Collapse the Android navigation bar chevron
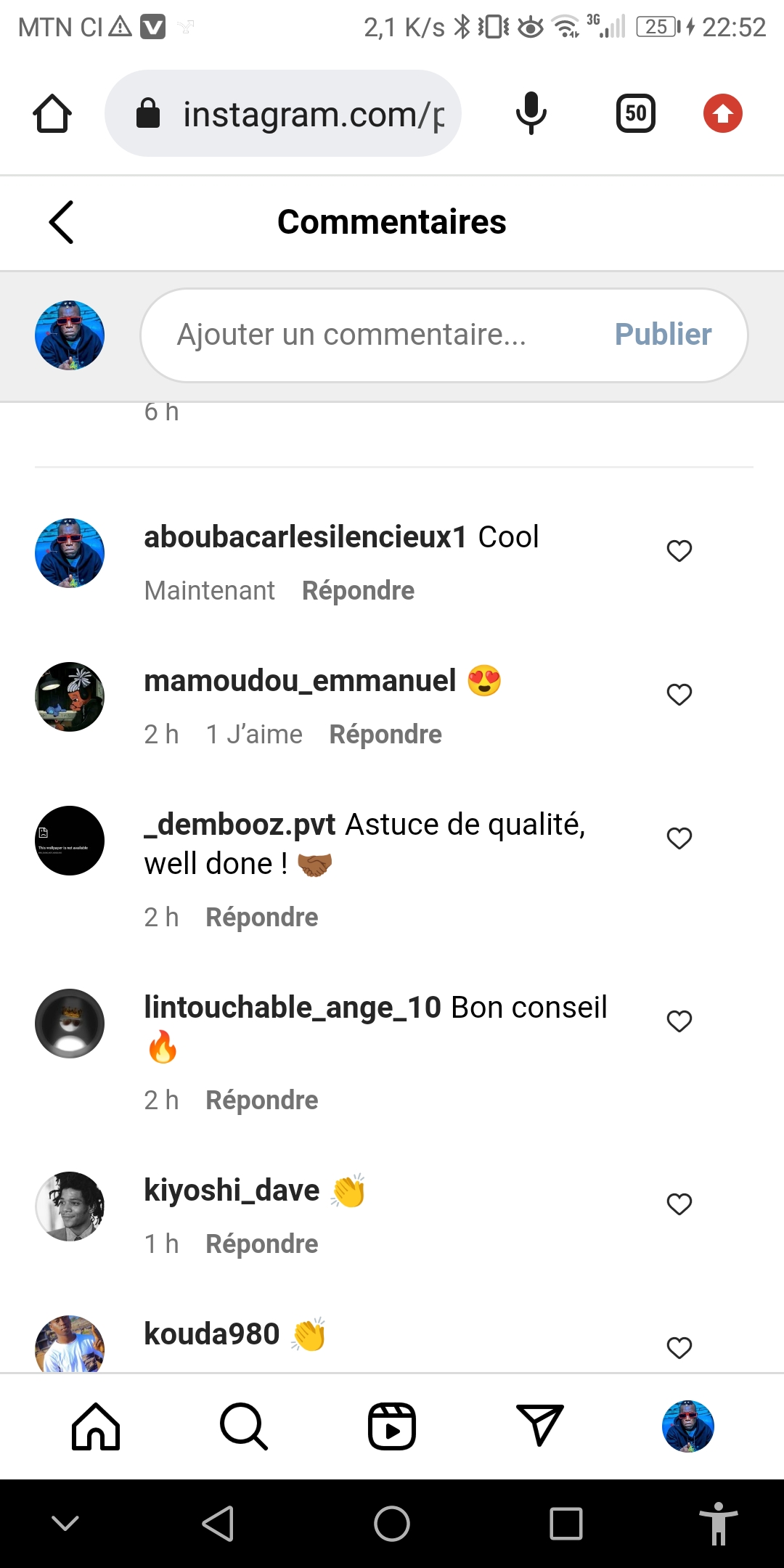This screenshot has width=784, height=1568. (x=65, y=1523)
